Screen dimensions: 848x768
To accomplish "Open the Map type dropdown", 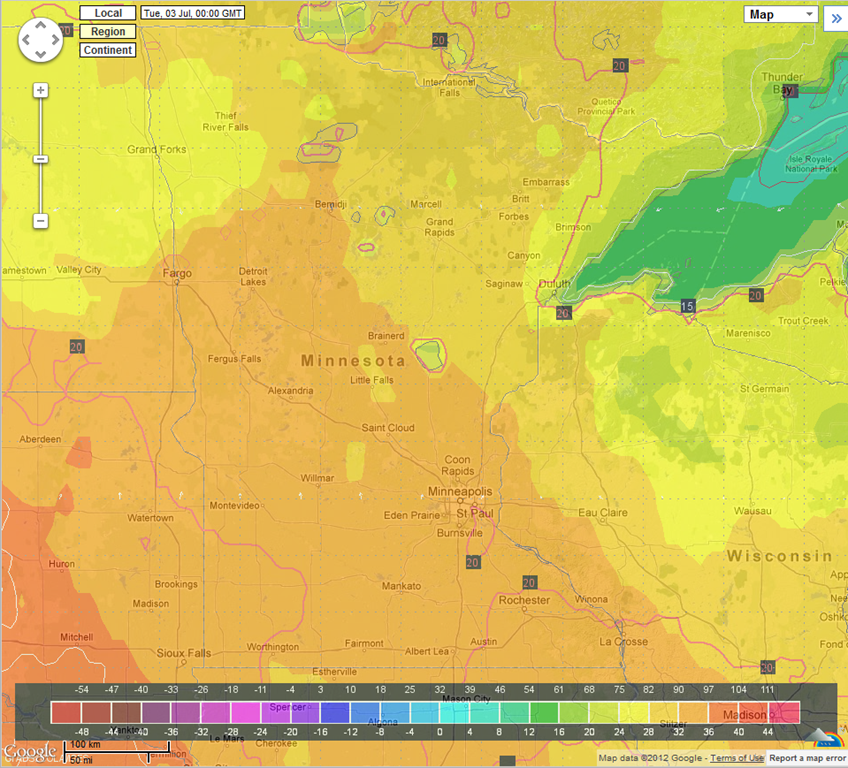I will tap(781, 15).
